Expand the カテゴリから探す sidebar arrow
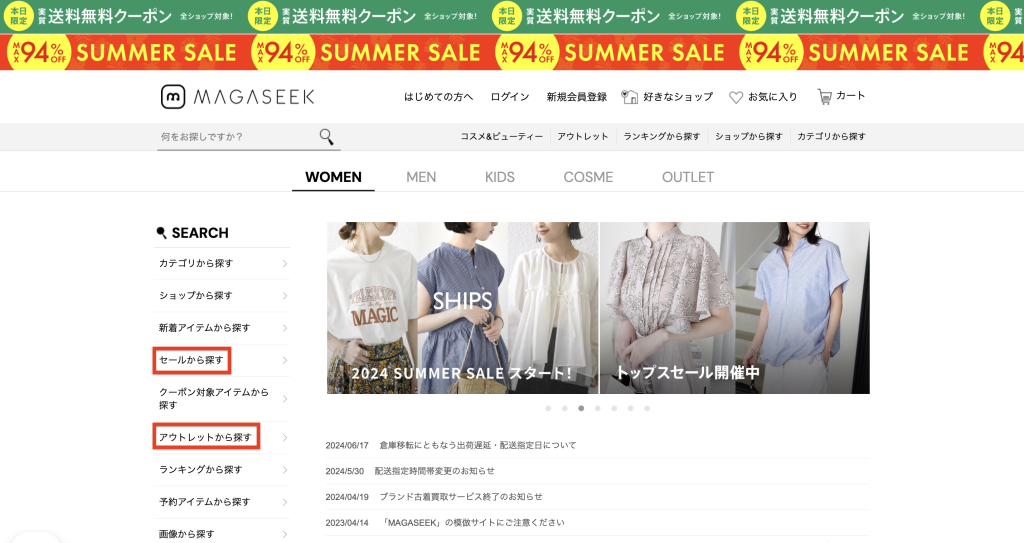The image size is (1024, 543). 285,263
